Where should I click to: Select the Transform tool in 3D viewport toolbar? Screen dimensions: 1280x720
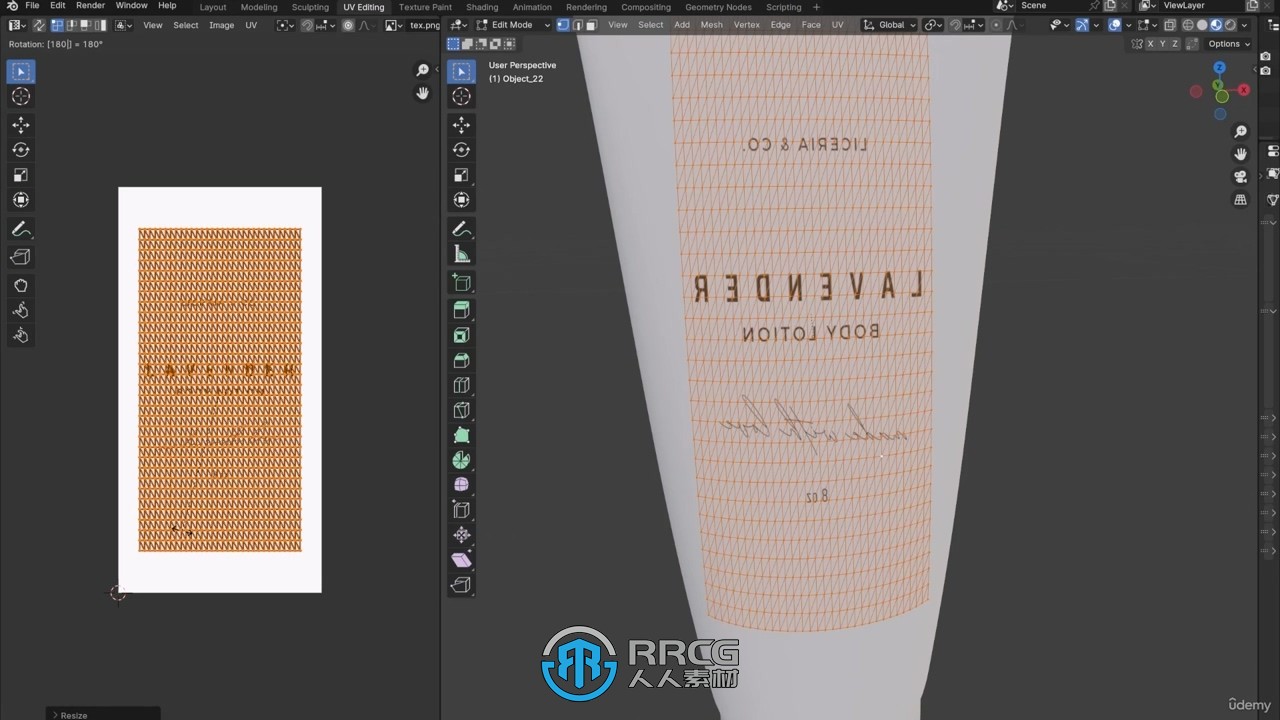[461, 200]
